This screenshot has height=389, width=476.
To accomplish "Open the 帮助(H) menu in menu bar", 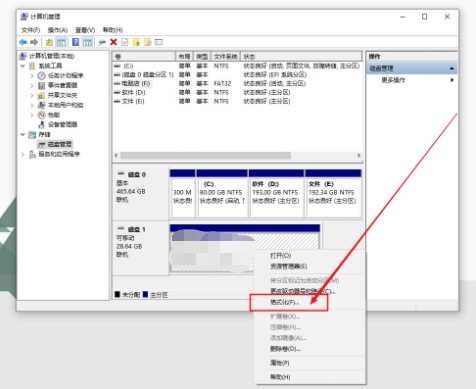I will tap(113, 30).
